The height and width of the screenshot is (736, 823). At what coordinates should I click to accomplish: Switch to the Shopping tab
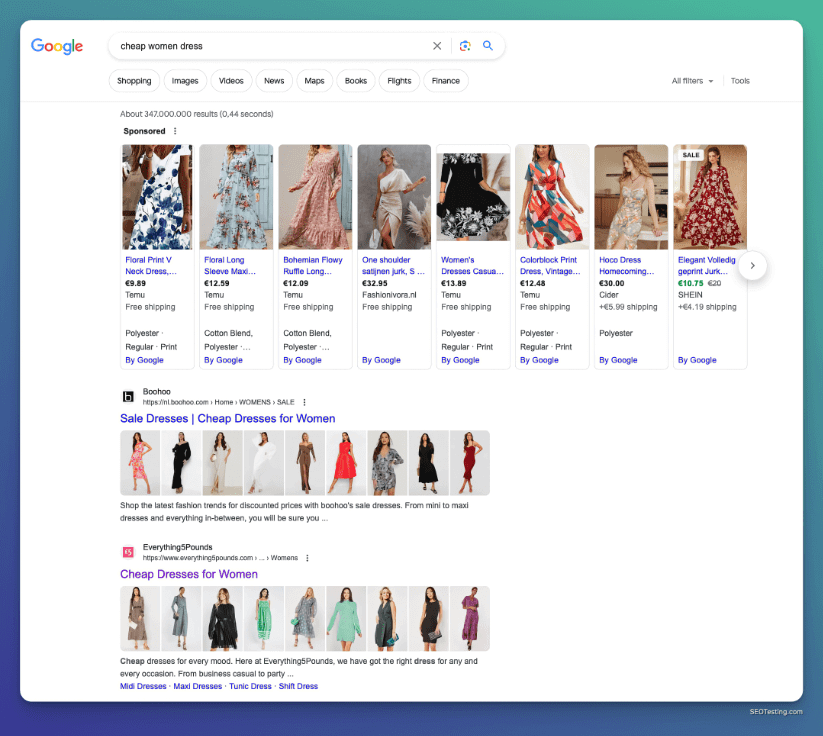point(134,81)
